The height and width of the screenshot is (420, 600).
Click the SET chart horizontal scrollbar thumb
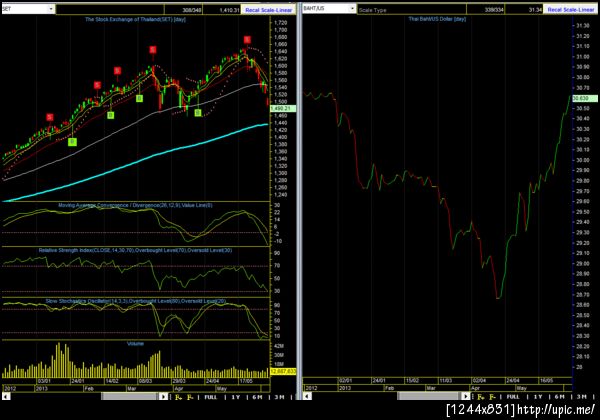[x=130, y=397]
